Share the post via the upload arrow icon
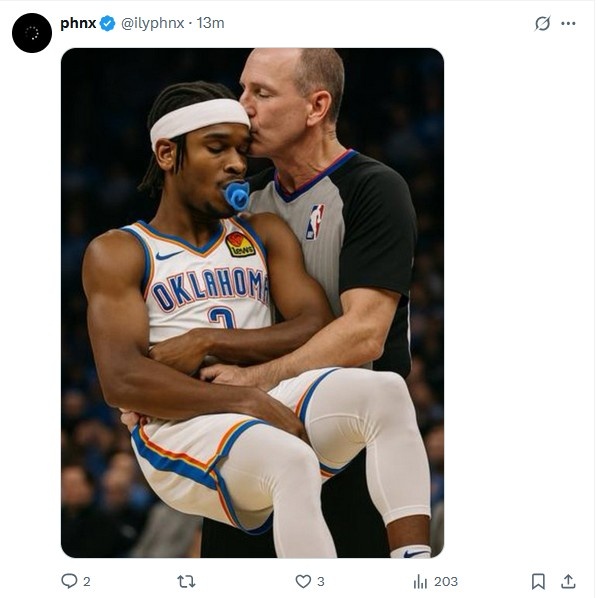The width and height of the screenshot is (597, 598). (568, 581)
